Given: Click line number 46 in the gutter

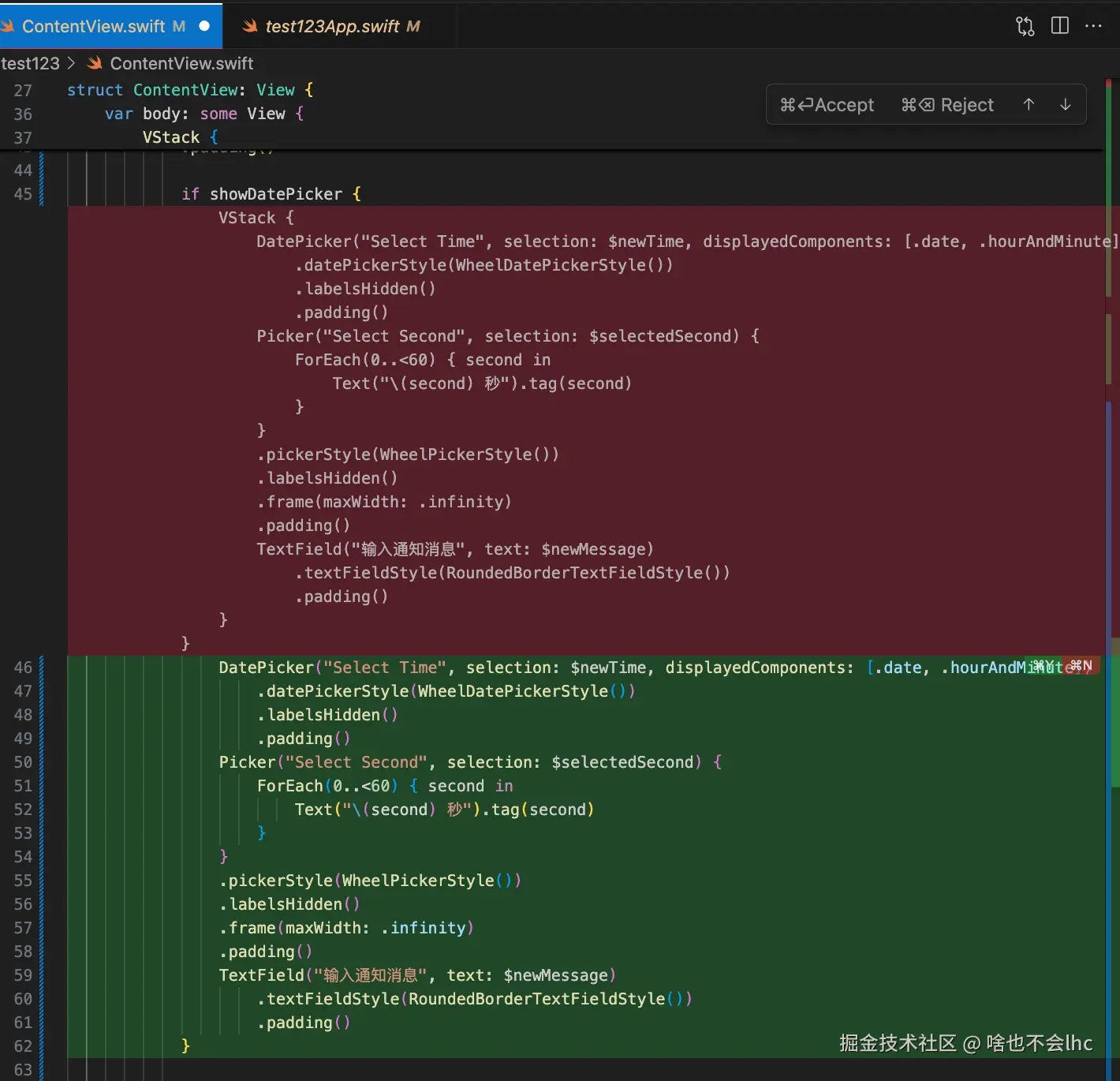Looking at the screenshot, I should coord(23,668).
